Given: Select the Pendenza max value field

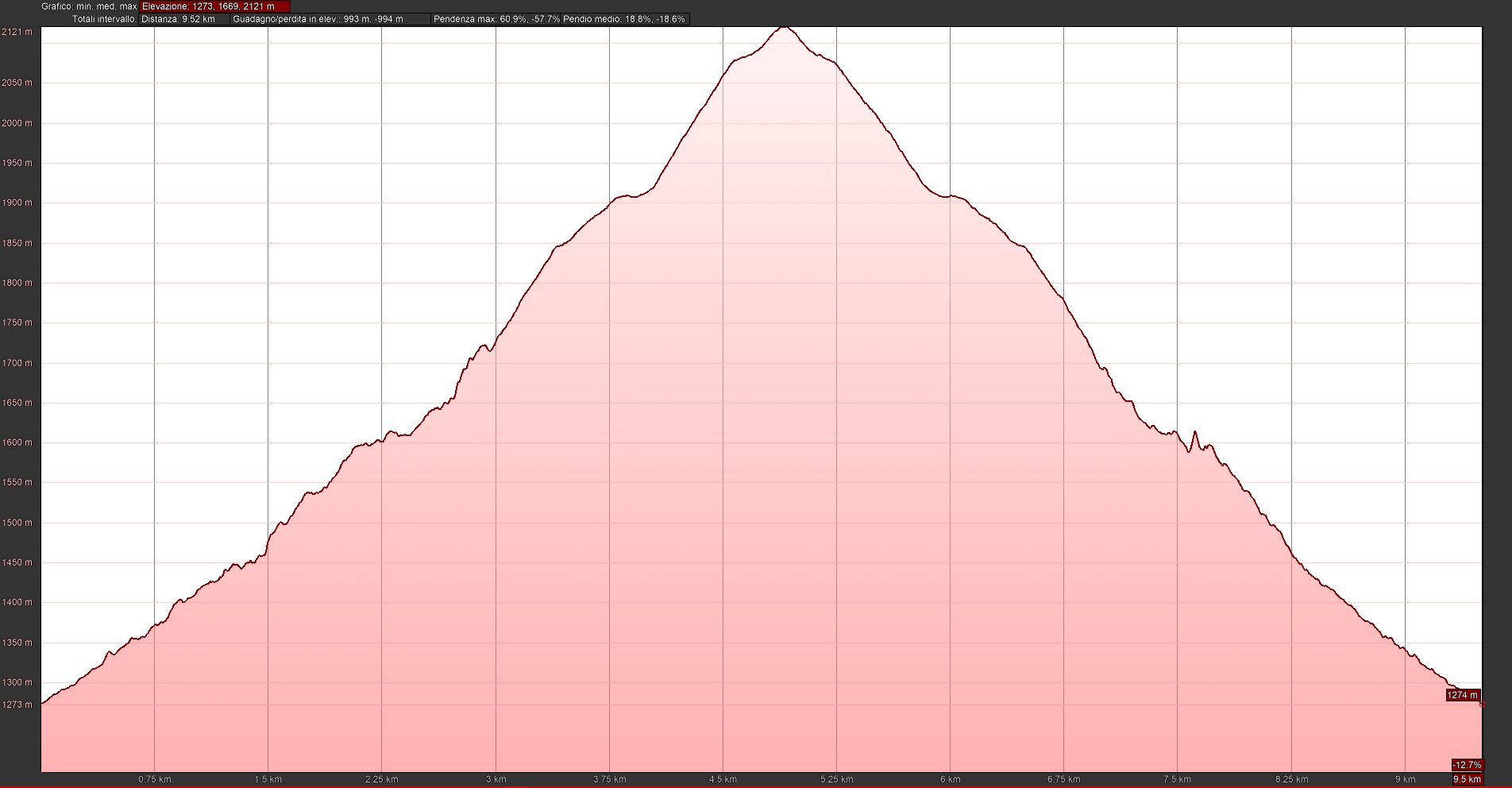Looking at the screenshot, I should click(496, 19).
